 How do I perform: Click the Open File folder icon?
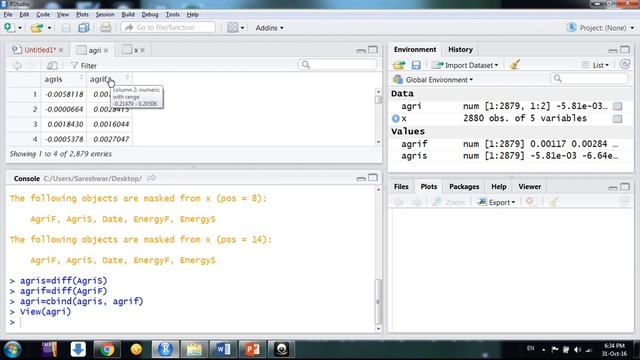(x=37, y=27)
